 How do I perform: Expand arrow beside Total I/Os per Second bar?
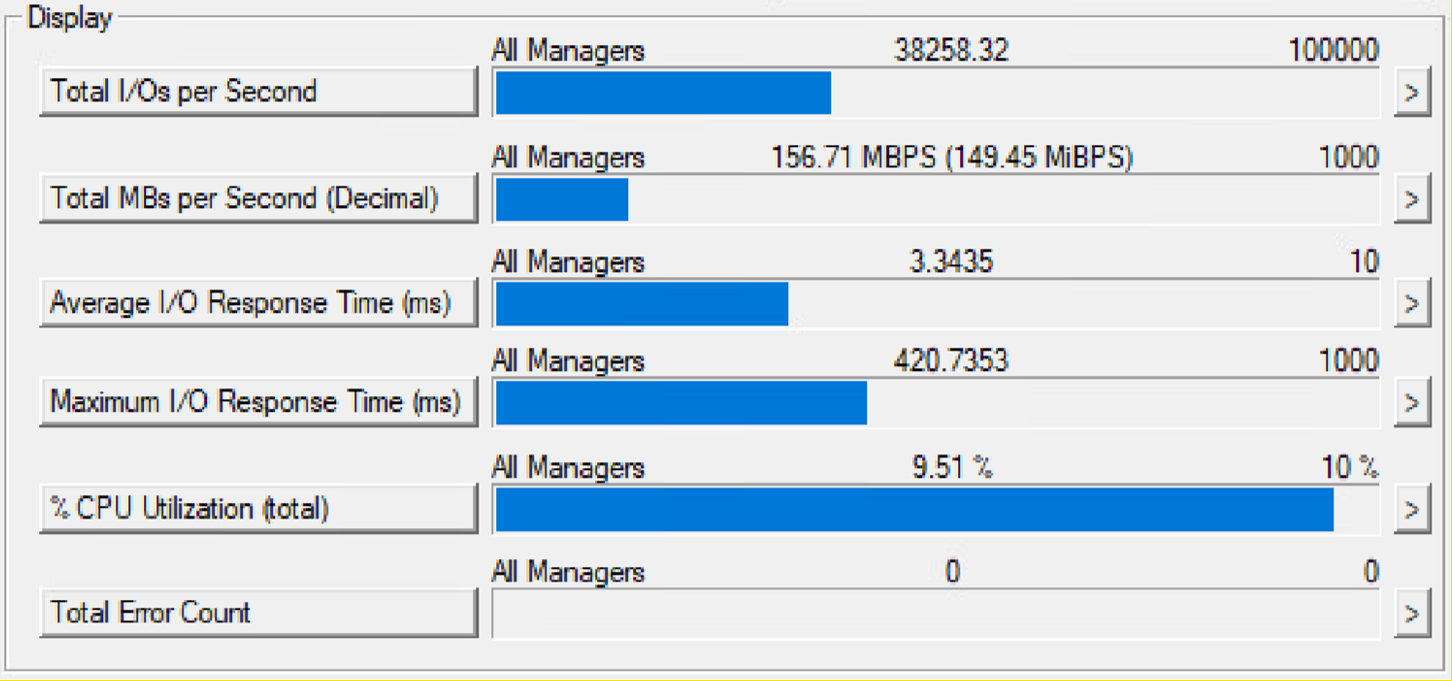point(1412,93)
